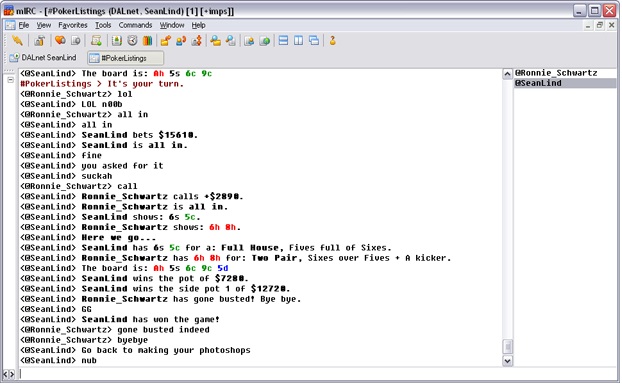Screen dimensions: 622x385
Task: Open the Options toolbar icon
Action: coord(39,40)
